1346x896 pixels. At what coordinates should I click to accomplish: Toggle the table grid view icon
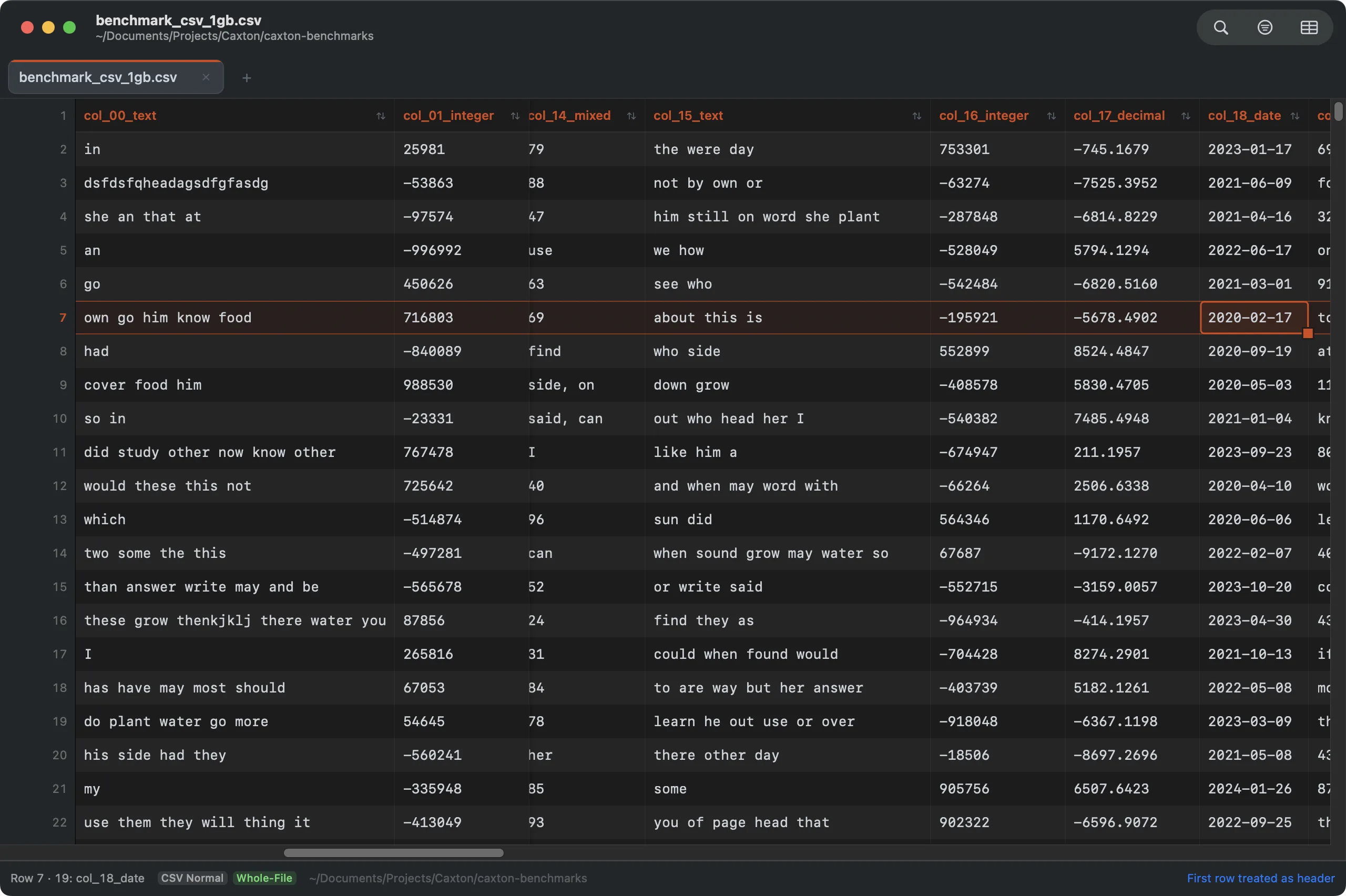coord(1309,27)
